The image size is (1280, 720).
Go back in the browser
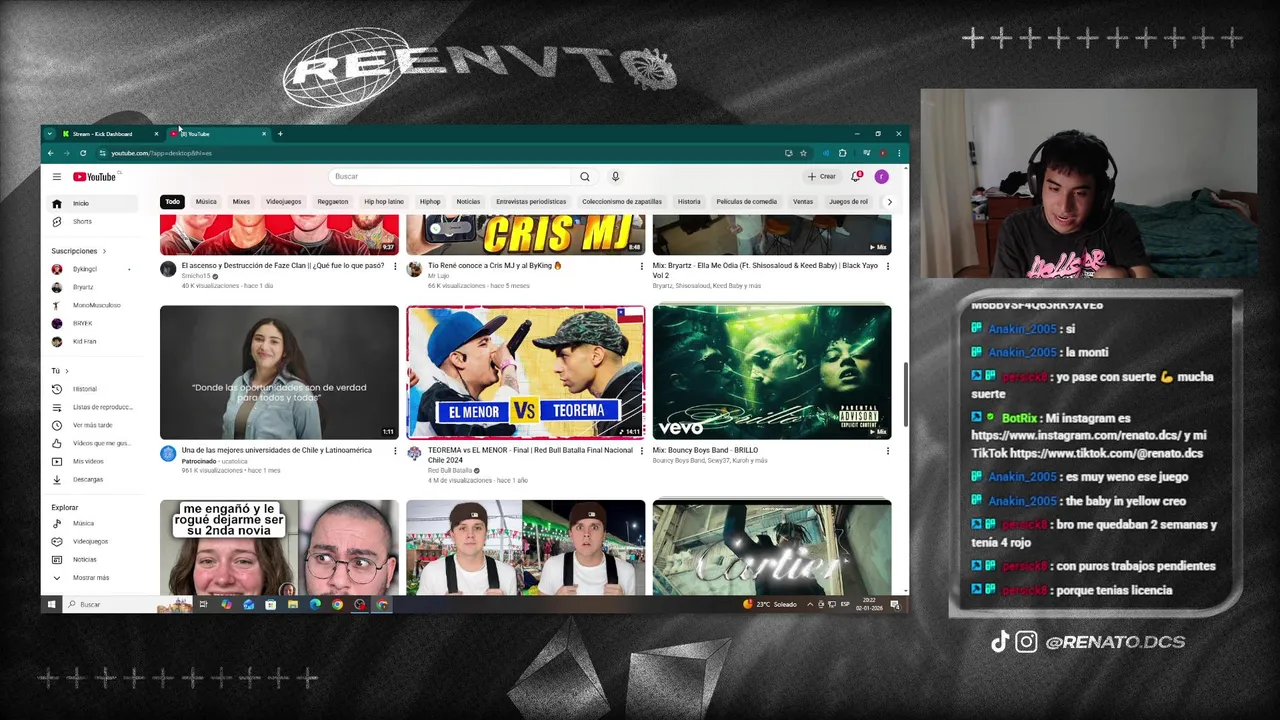[50, 153]
